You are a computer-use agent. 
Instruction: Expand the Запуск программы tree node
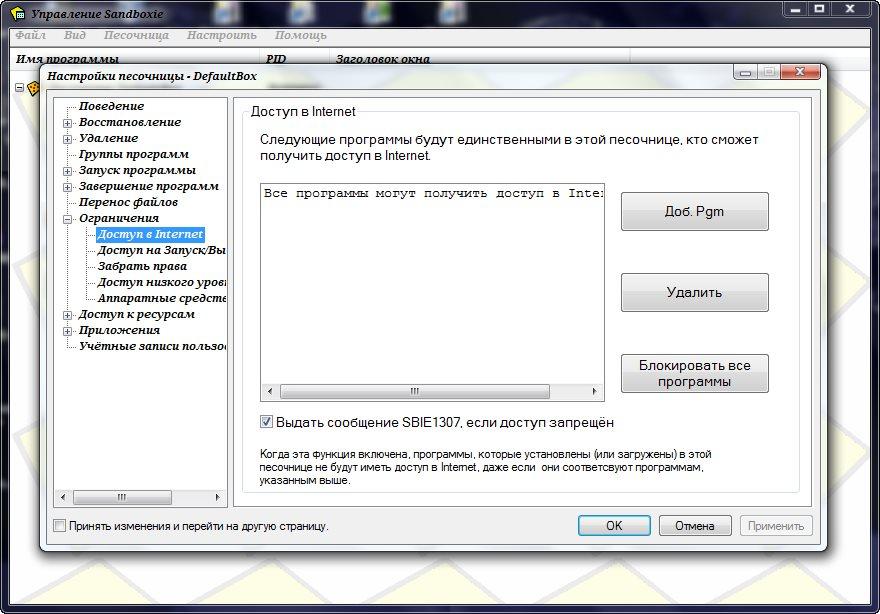click(x=67, y=171)
